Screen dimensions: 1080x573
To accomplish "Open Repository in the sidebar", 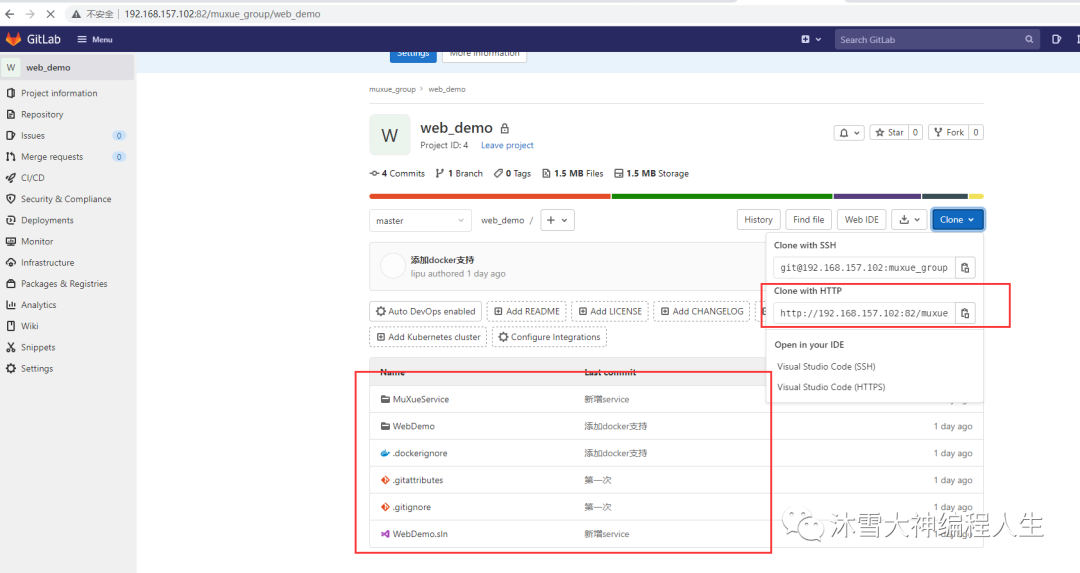I will (42, 114).
